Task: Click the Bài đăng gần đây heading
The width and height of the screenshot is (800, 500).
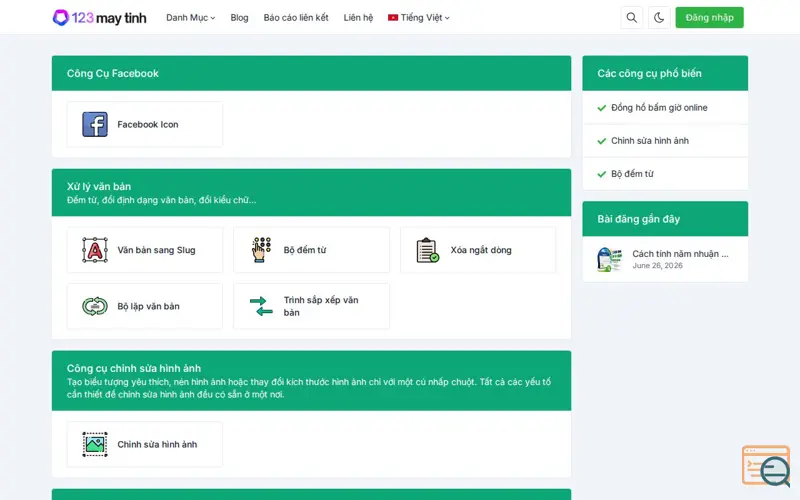Action: pos(638,219)
